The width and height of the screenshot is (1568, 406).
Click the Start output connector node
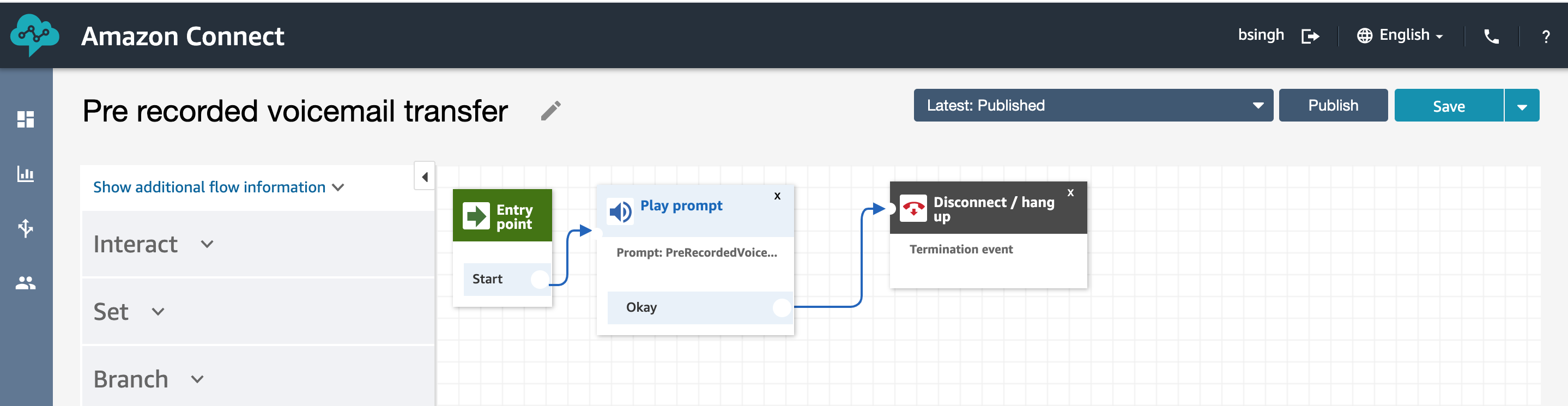click(540, 280)
